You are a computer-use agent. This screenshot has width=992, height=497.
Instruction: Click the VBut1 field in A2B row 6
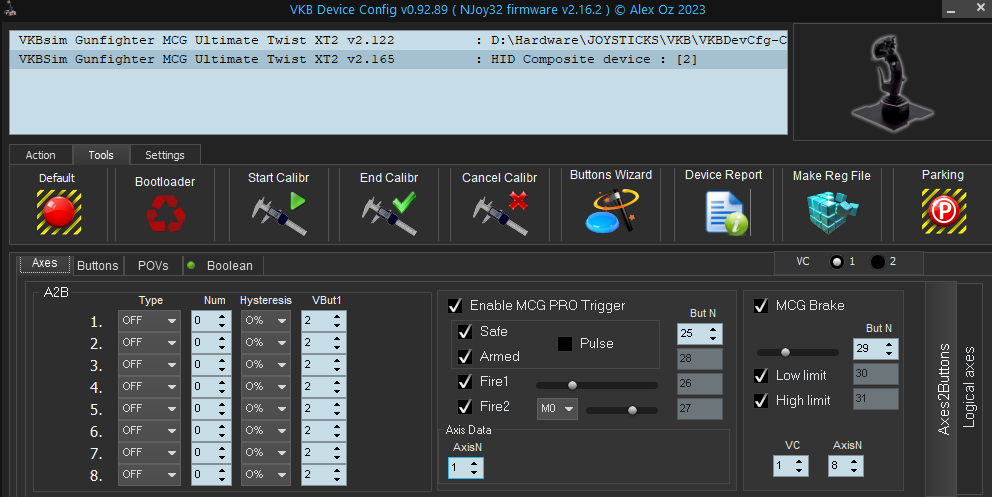[x=323, y=431]
